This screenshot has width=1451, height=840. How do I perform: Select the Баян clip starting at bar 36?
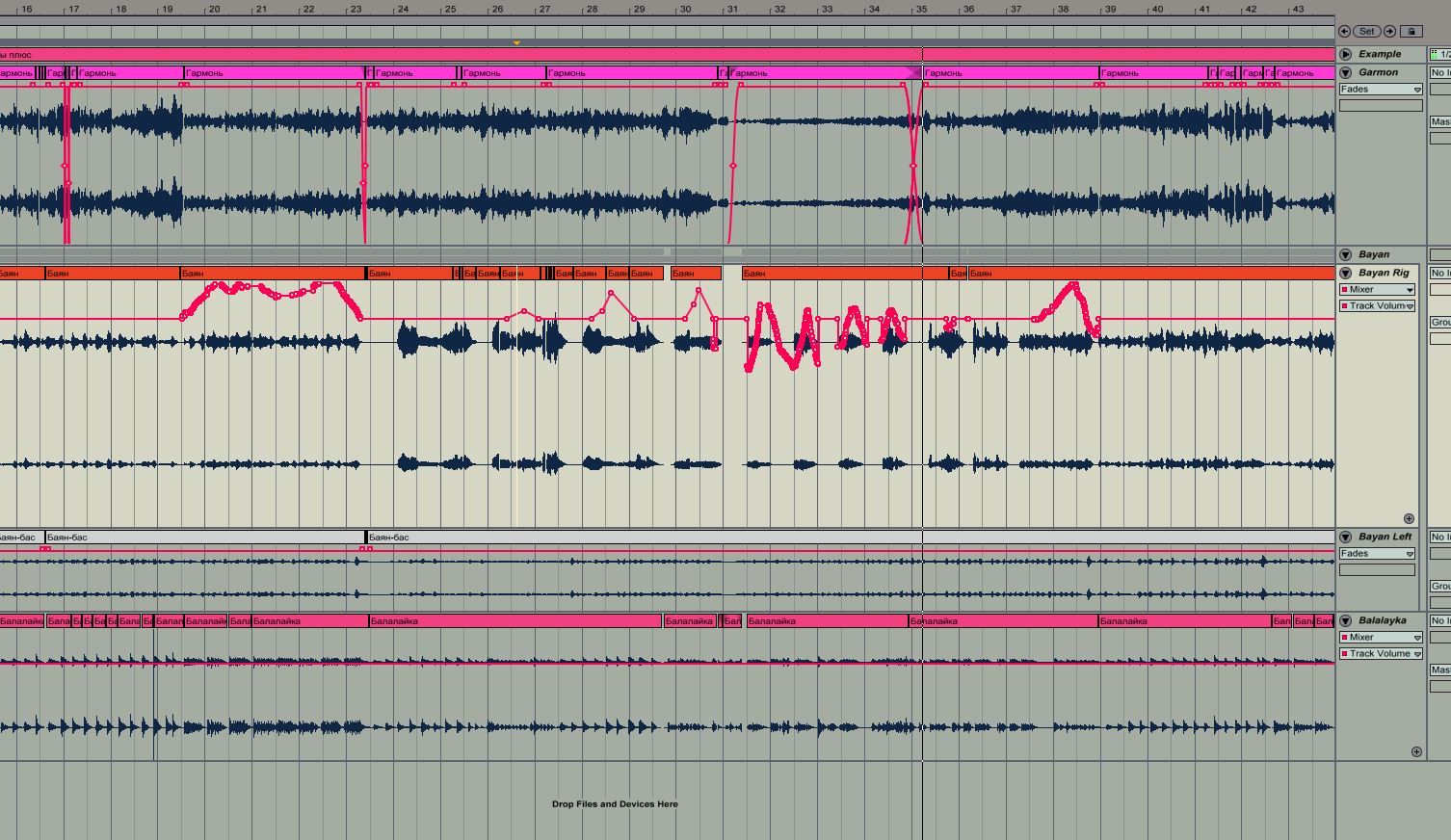click(x=1151, y=274)
